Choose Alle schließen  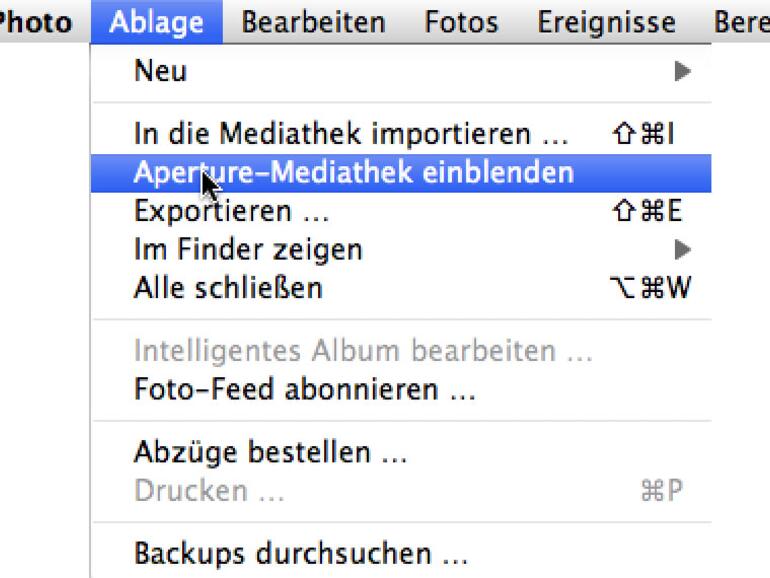(x=228, y=288)
